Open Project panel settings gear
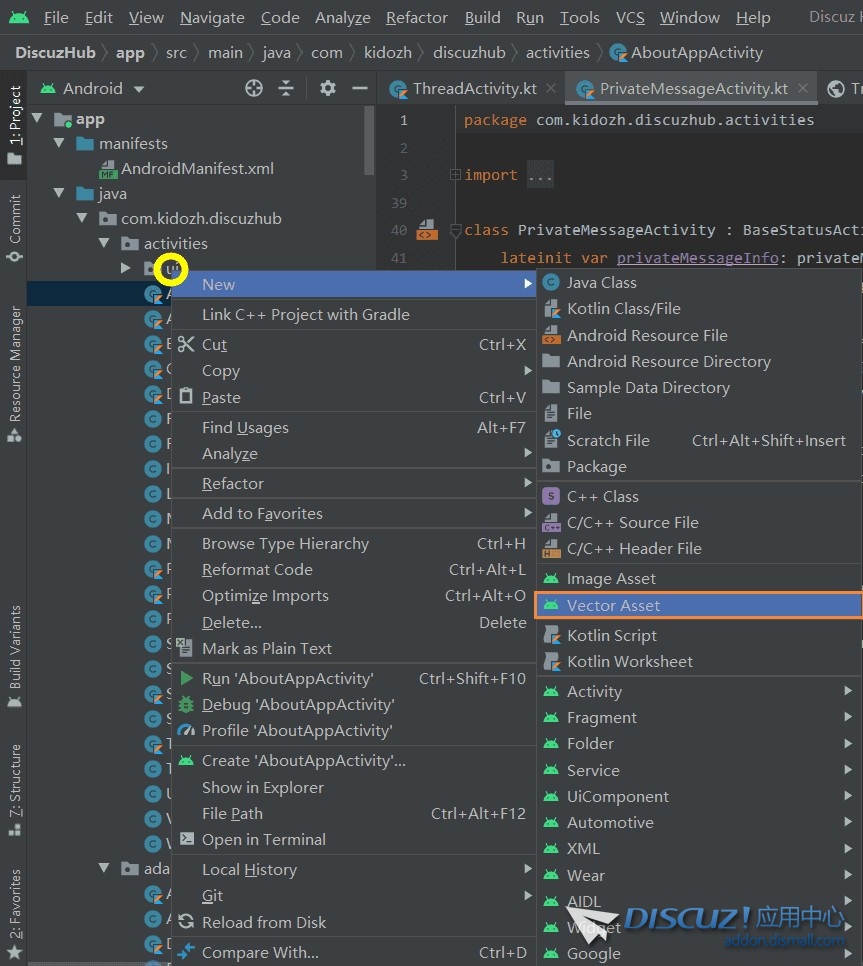Image resolution: width=863 pixels, height=966 pixels. coord(327,89)
